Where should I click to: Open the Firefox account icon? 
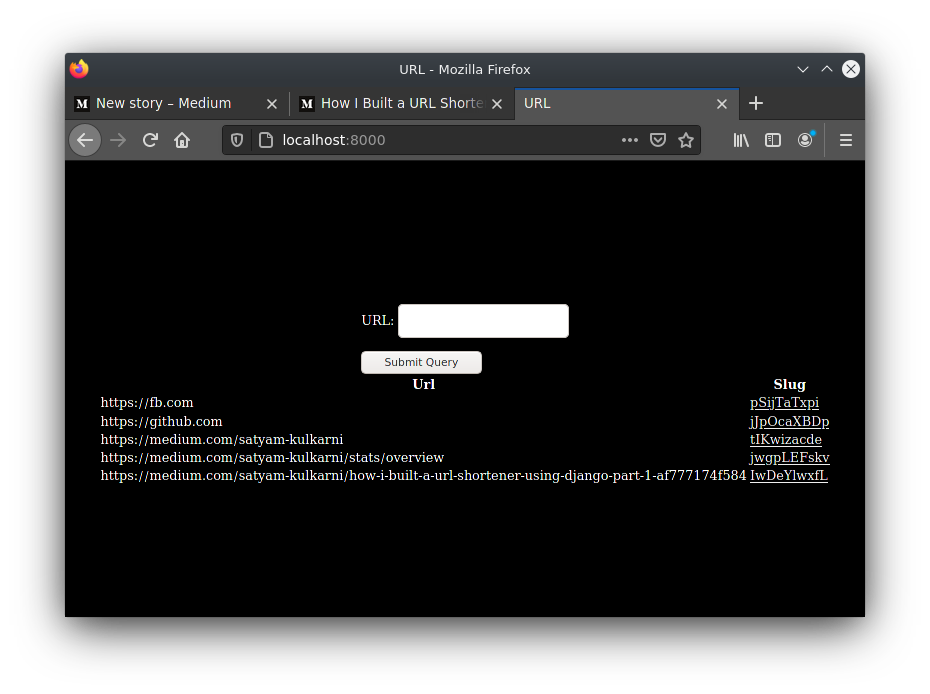click(x=805, y=140)
